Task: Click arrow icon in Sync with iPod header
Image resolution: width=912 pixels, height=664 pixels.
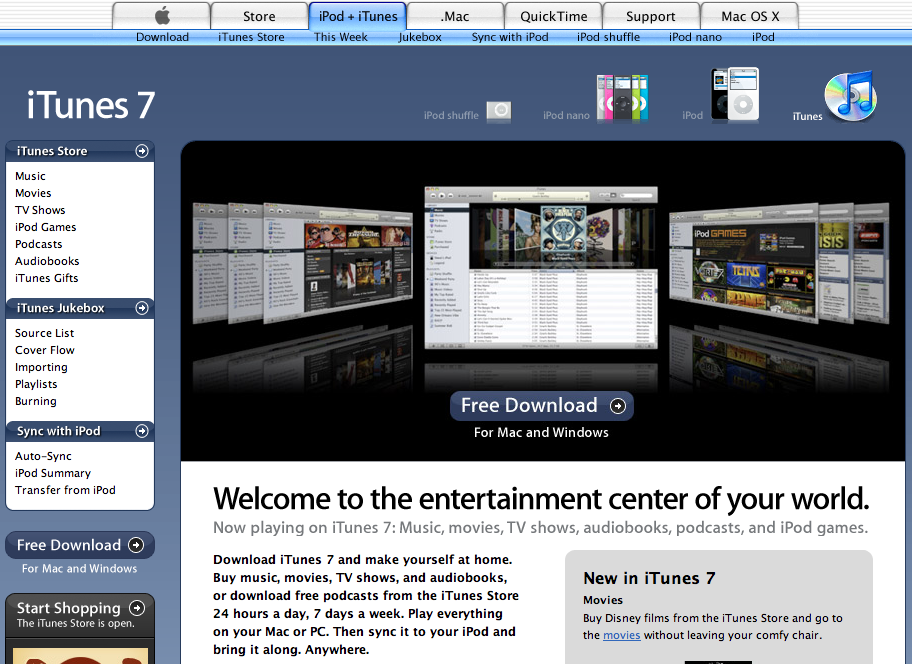Action: point(141,431)
